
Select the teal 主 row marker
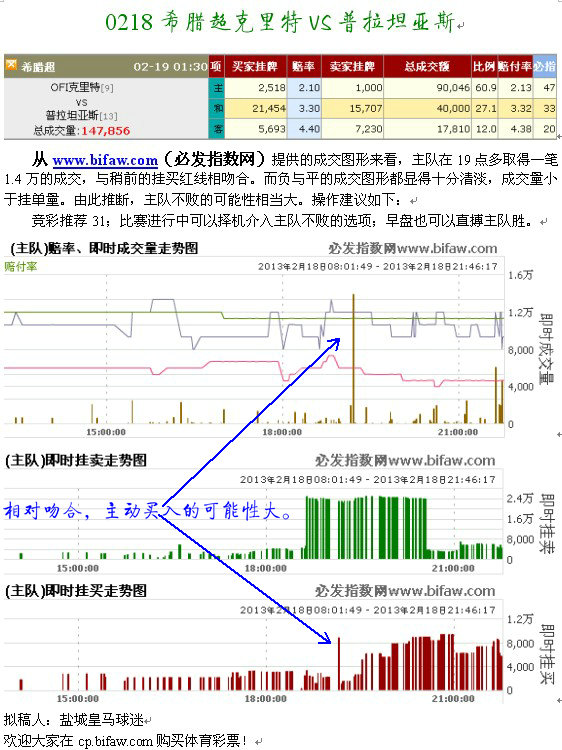(x=218, y=88)
